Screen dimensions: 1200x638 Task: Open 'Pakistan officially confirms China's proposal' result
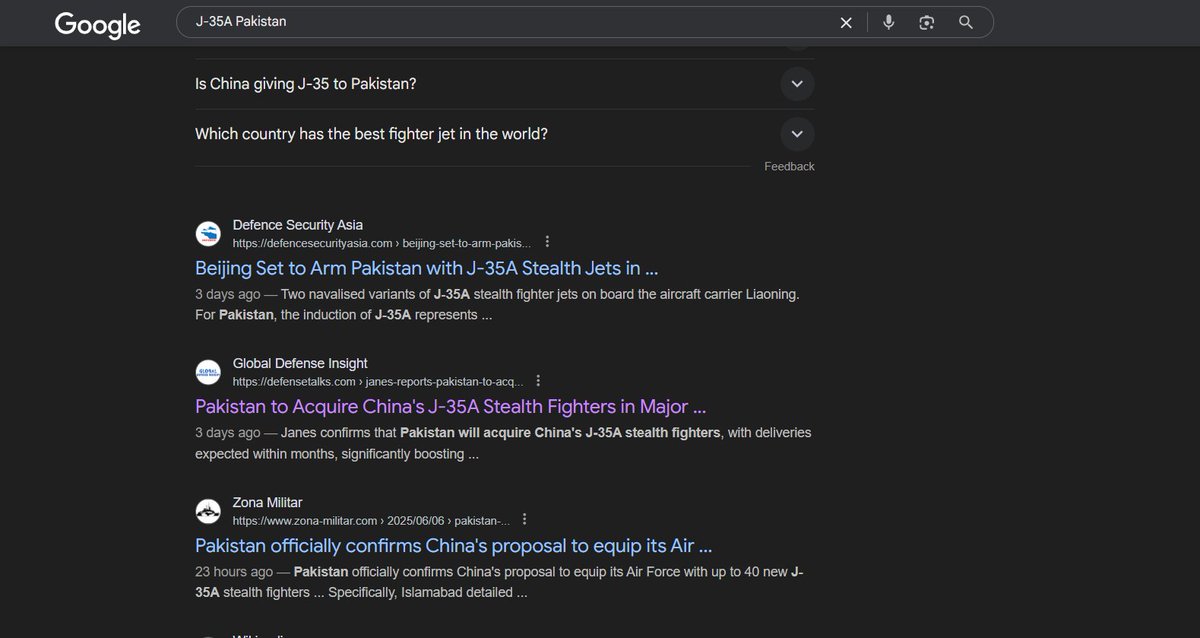click(x=453, y=546)
